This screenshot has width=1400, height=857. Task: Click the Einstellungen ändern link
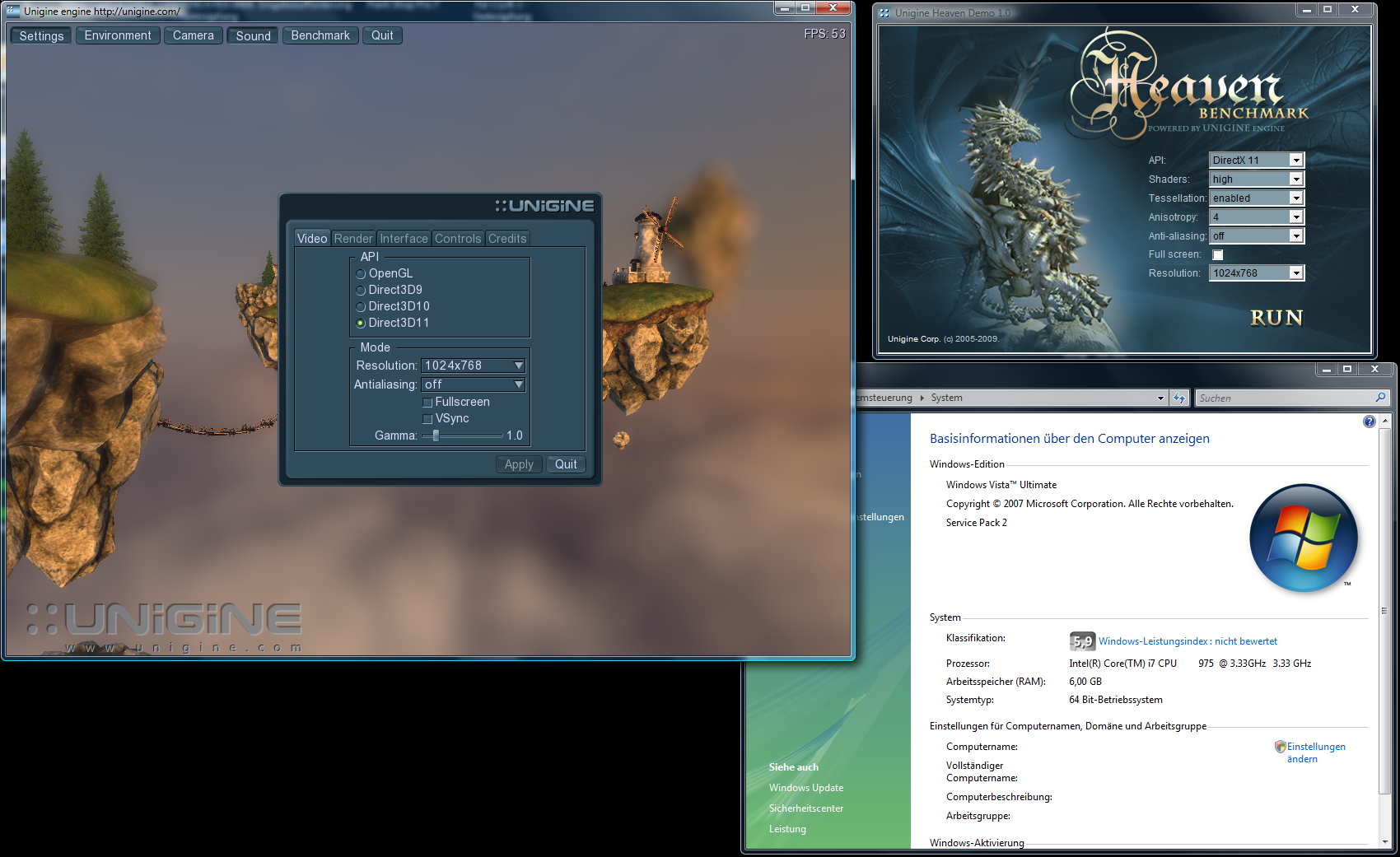(x=1316, y=752)
